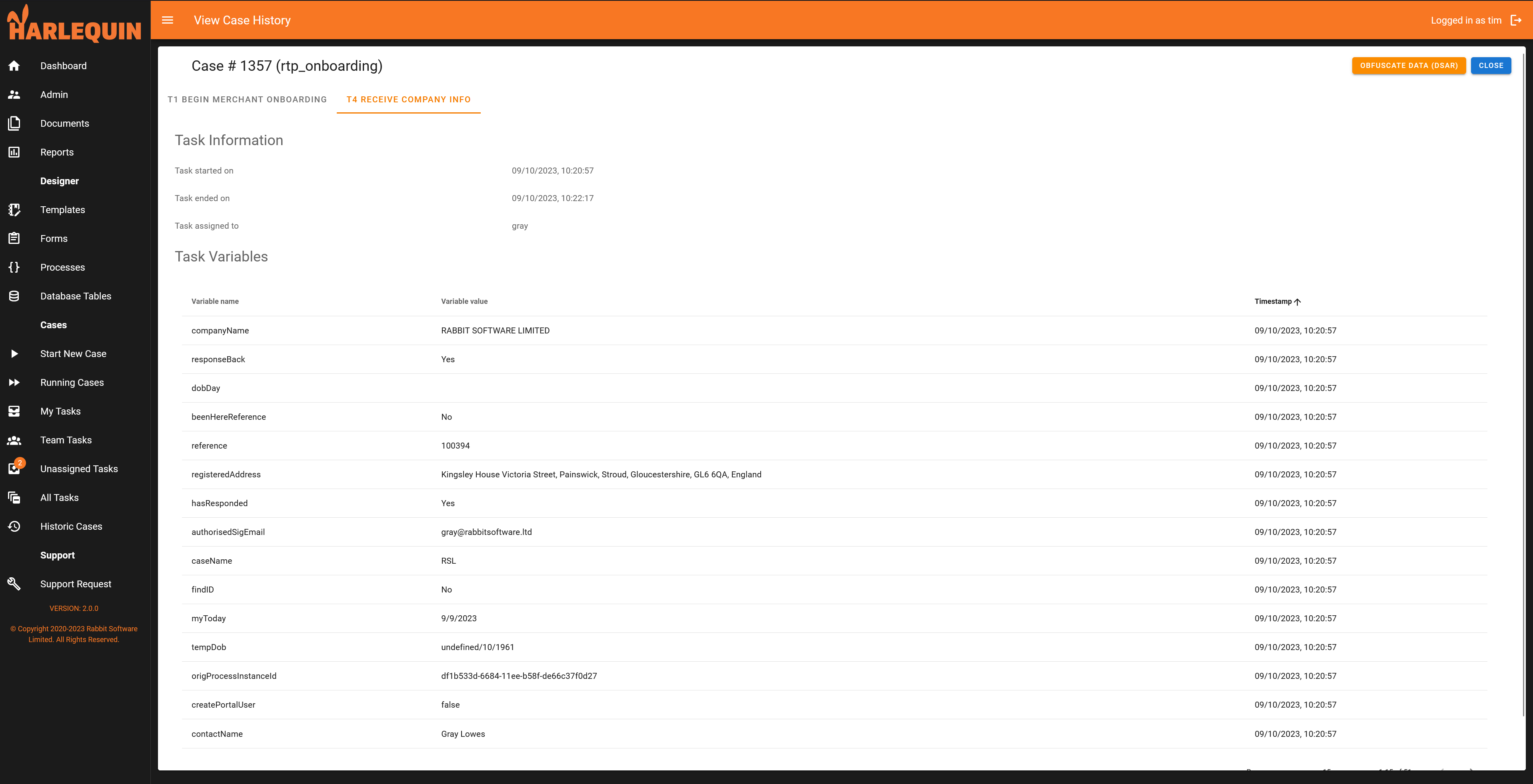Click the VERSION: 2.0.0 label
This screenshot has width=1533, height=784.
pos(74,608)
